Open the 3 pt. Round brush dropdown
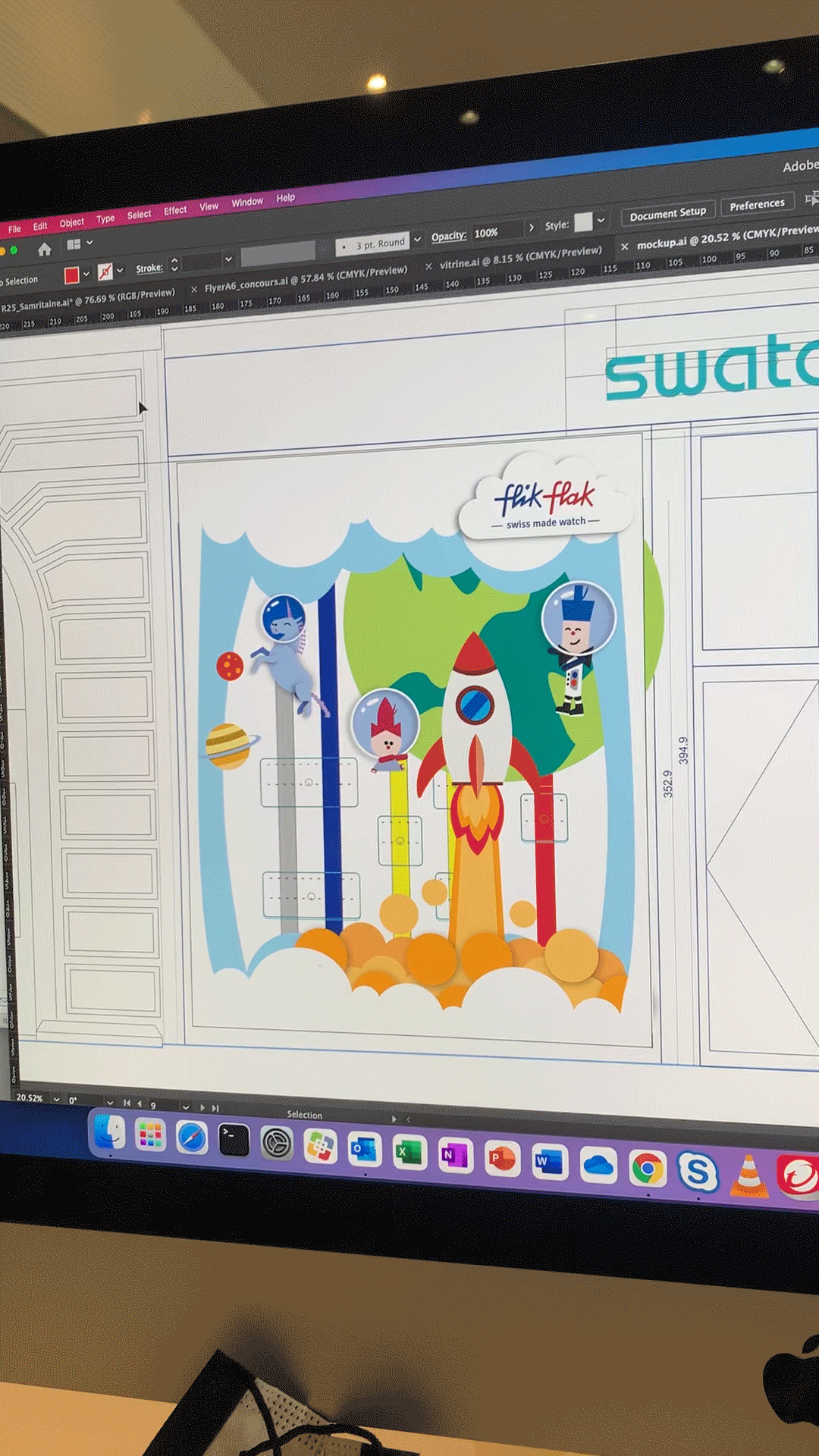819x1456 pixels. [x=417, y=240]
